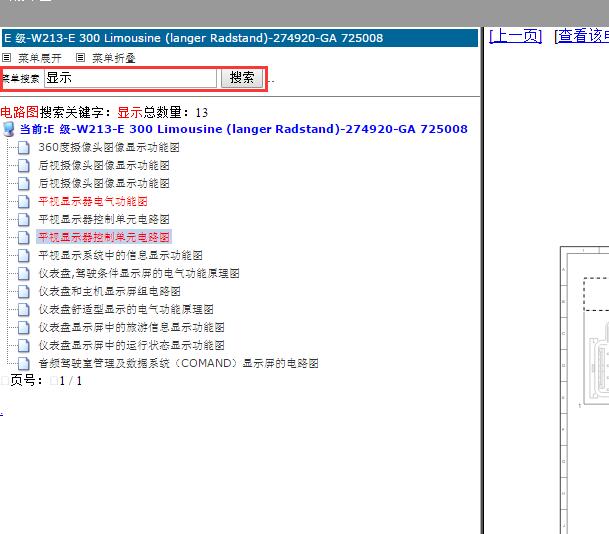The width and height of the screenshot is (609, 534).
Task: Click document icon for 仪表盘舒适型显示的电气功能原理图
Action: click(x=24, y=310)
